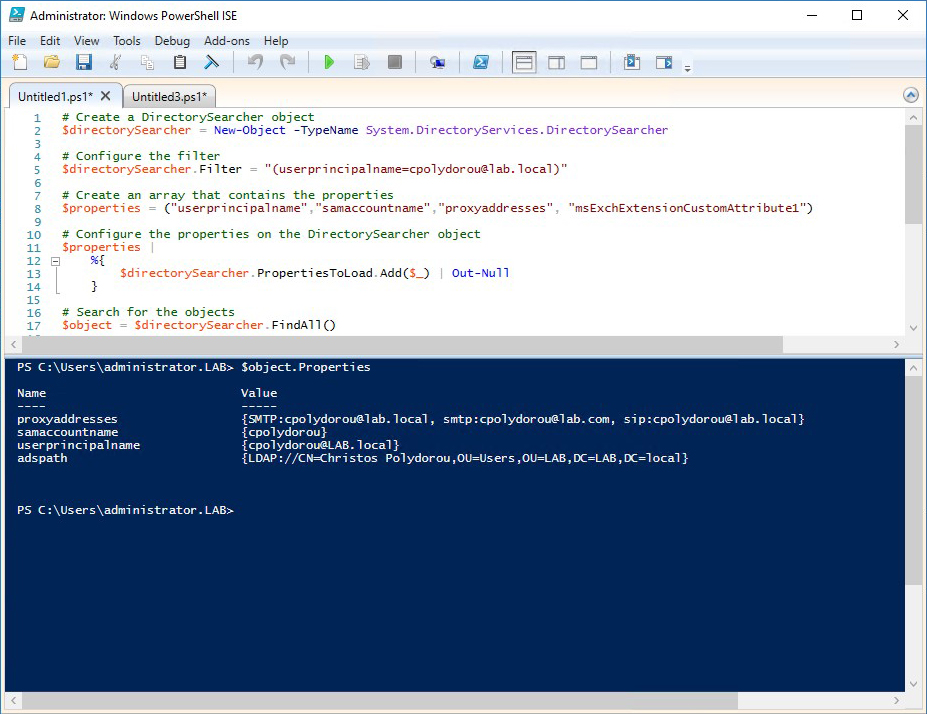Click console horizontal scroll right arrow
The image size is (927, 714).
tap(897, 700)
